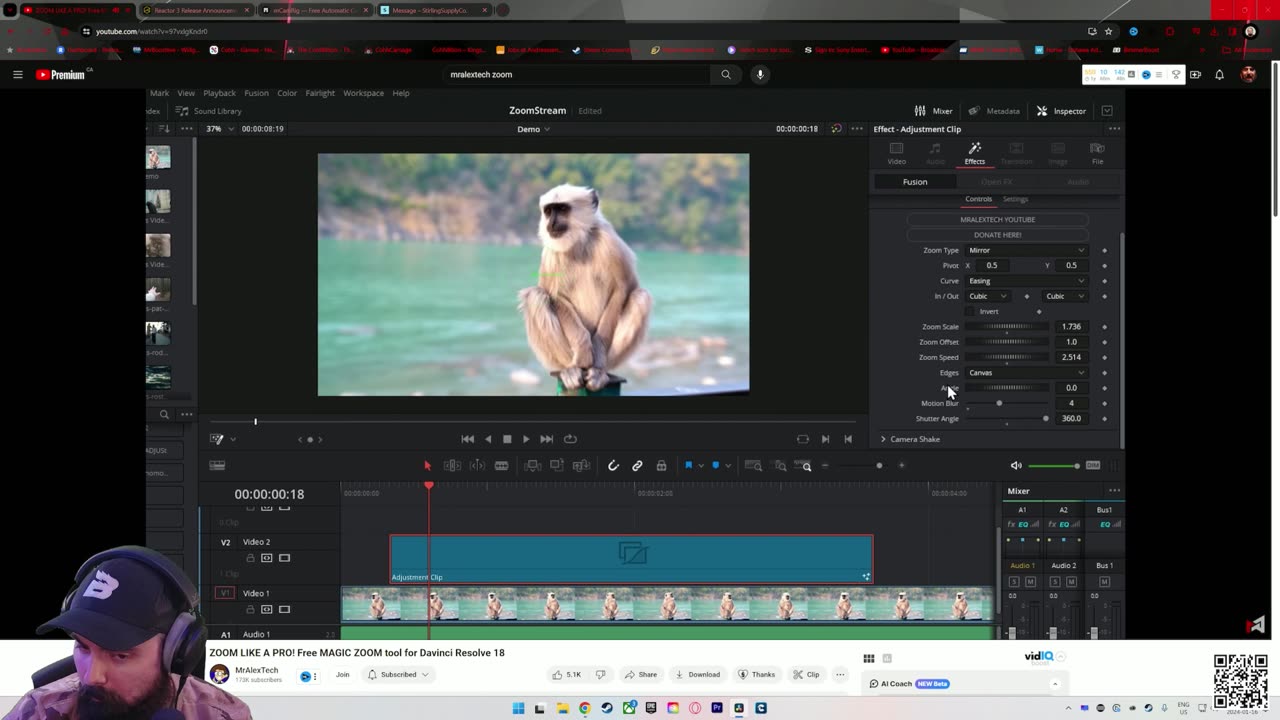Open the Effect inspector three-dot options
The height and width of the screenshot is (720, 1280).
point(1114,129)
